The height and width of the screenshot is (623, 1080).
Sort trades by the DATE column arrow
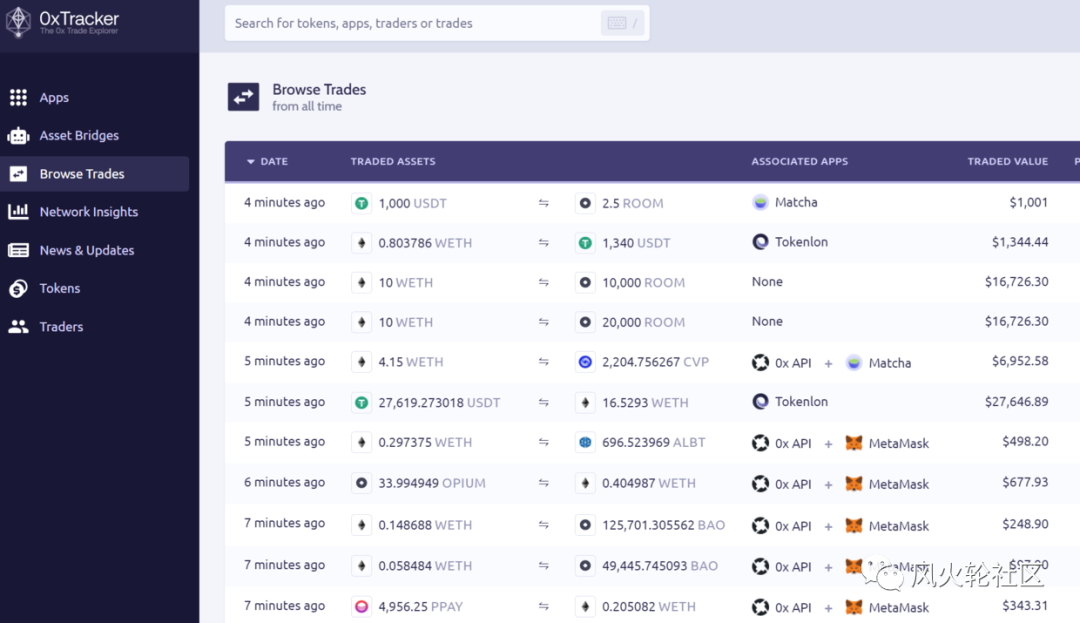251,162
